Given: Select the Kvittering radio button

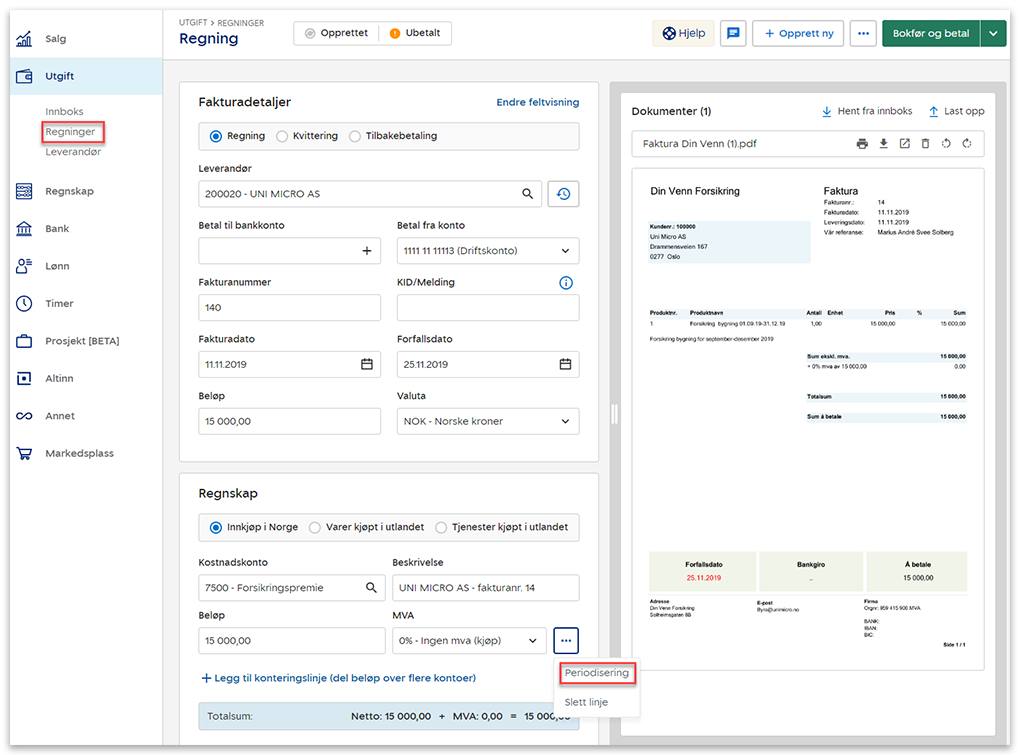Looking at the screenshot, I should (x=282, y=136).
